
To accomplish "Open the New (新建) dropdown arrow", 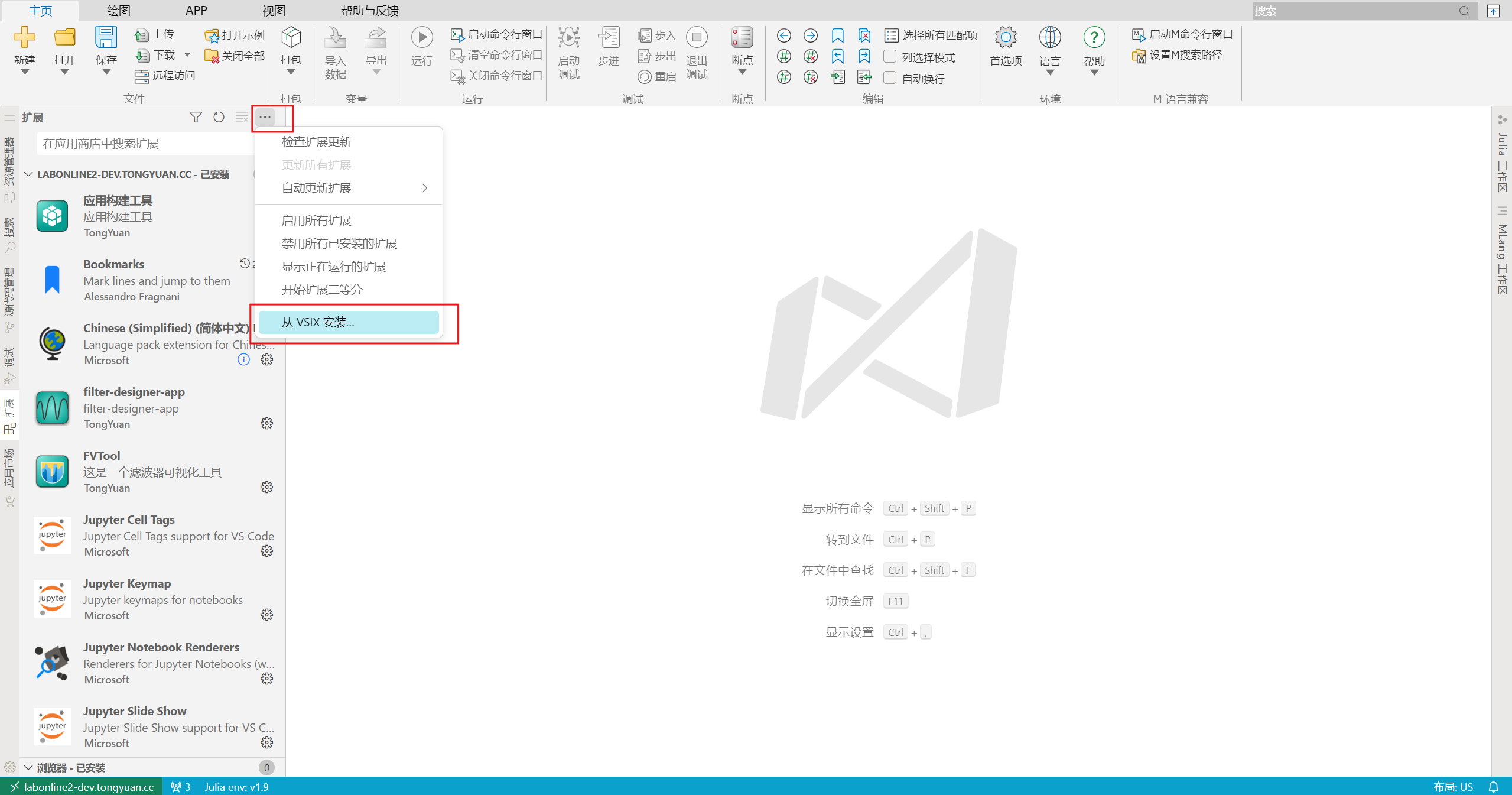I will tap(25, 72).
